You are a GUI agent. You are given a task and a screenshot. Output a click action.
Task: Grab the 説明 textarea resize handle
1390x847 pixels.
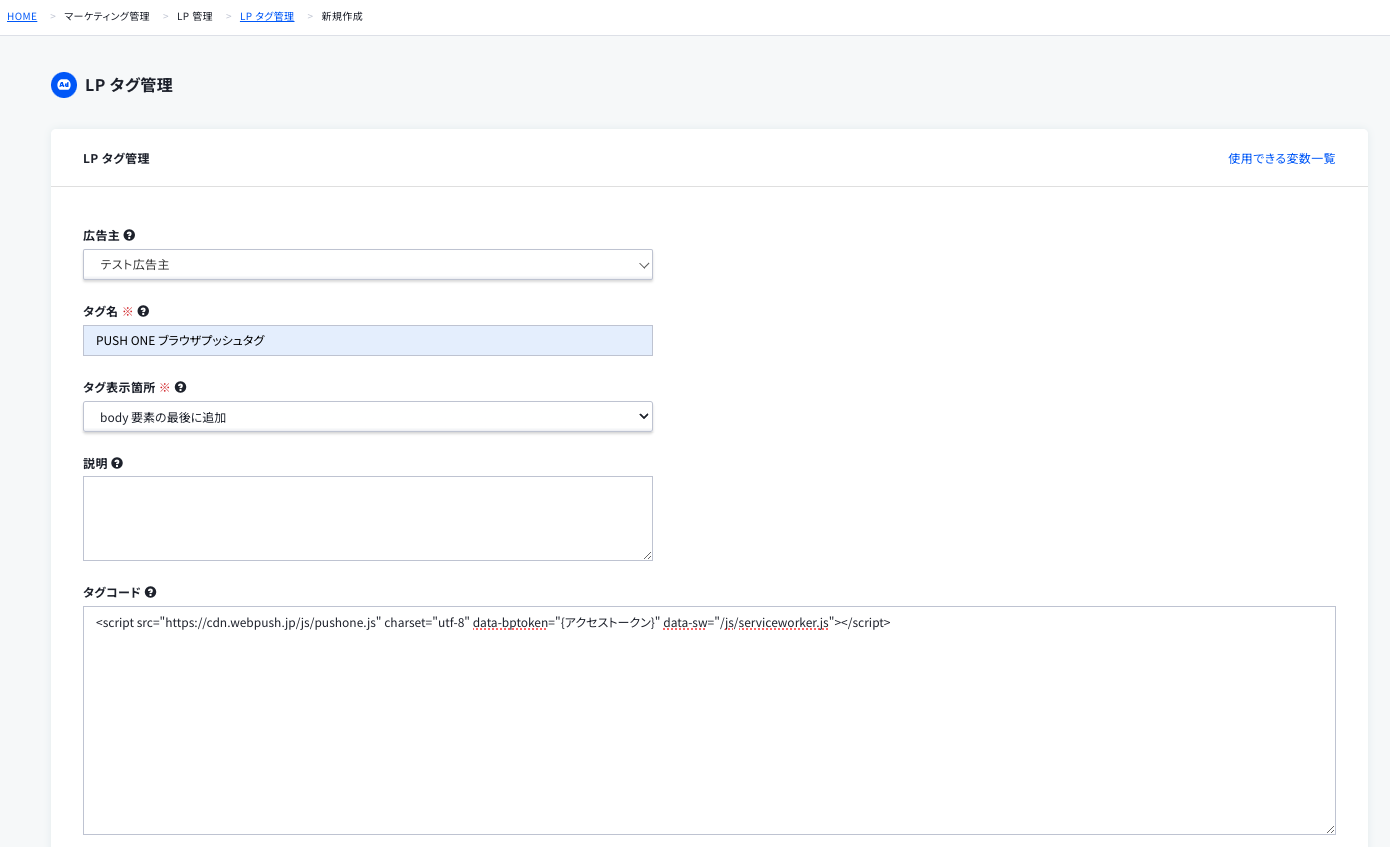(x=647, y=555)
